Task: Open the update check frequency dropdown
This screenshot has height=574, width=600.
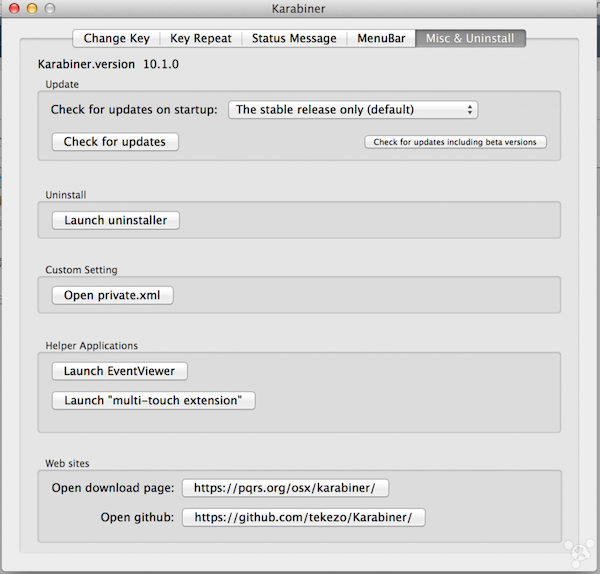Action: (353, 110)
